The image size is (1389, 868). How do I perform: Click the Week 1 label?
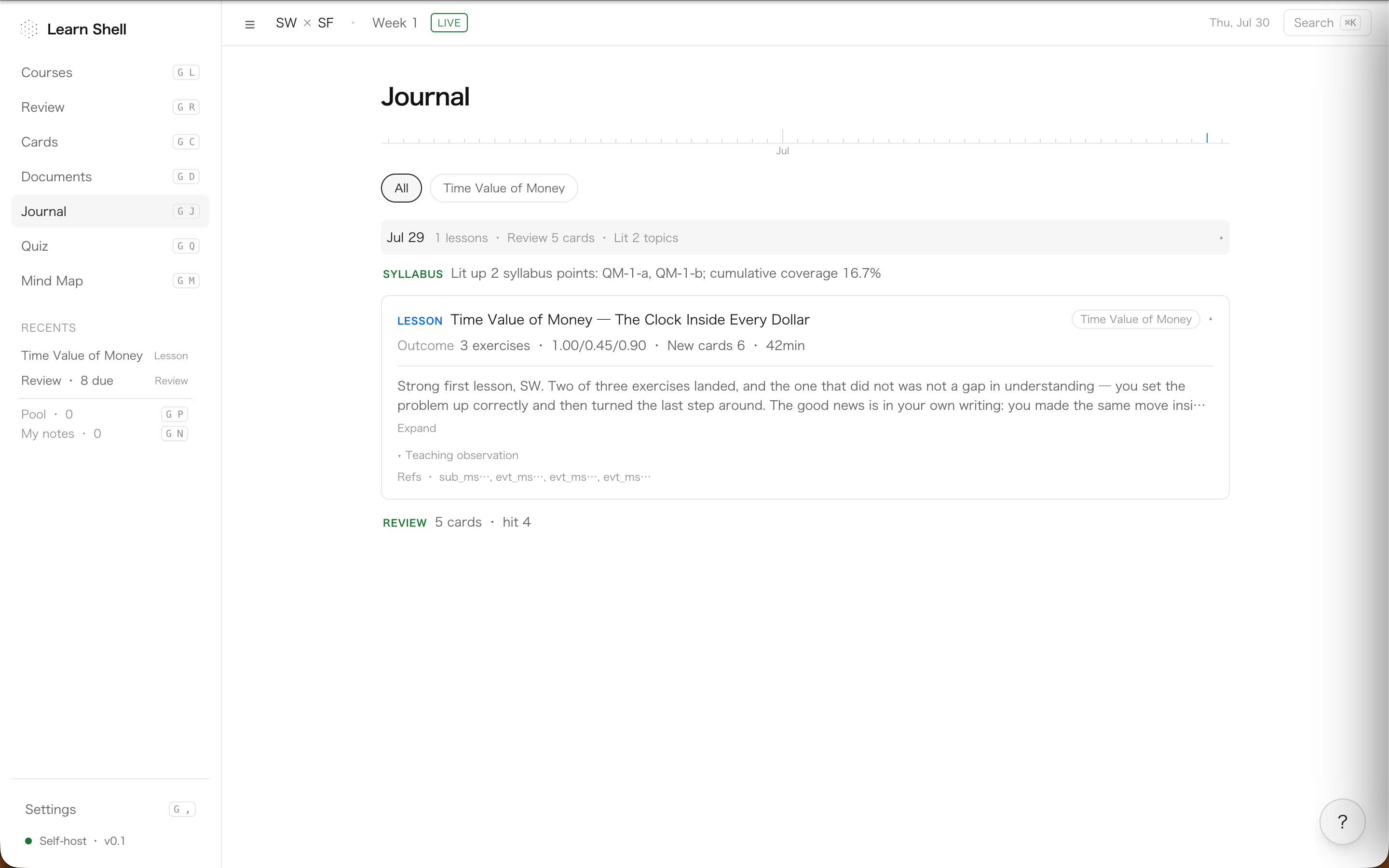[x=395, y=23]
